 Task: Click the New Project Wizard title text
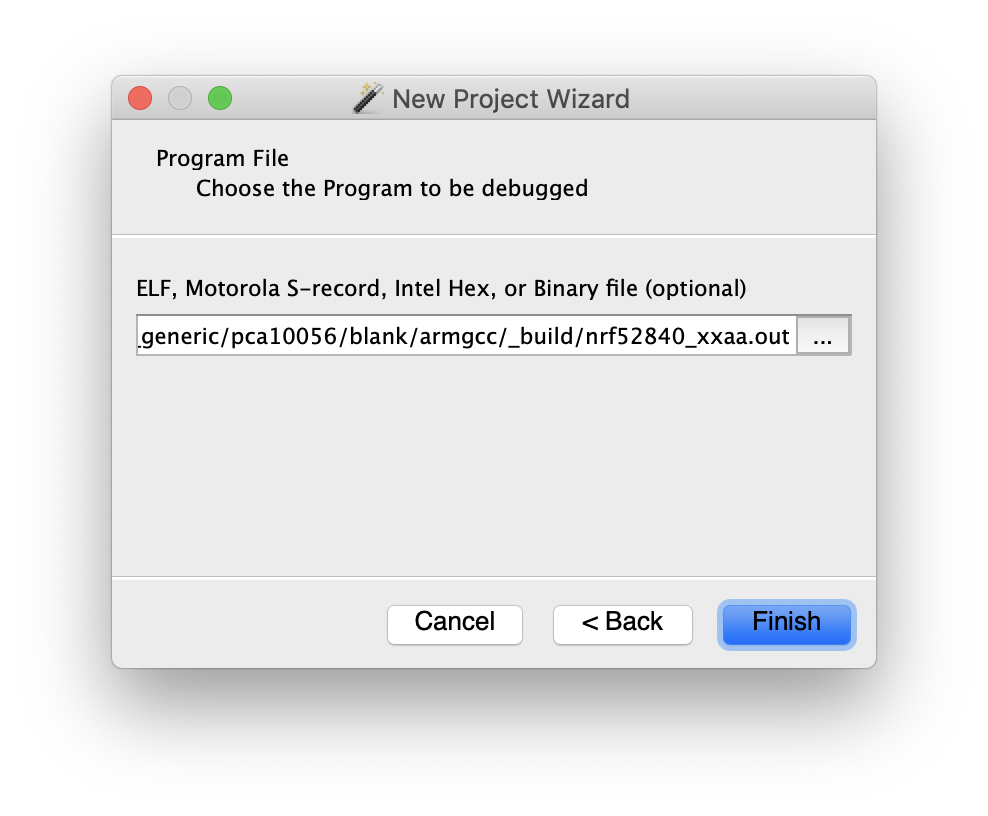[511, 99]
